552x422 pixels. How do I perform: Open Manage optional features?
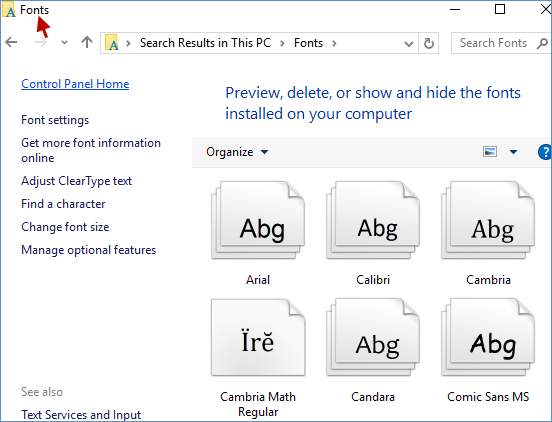tap(88, 250)
